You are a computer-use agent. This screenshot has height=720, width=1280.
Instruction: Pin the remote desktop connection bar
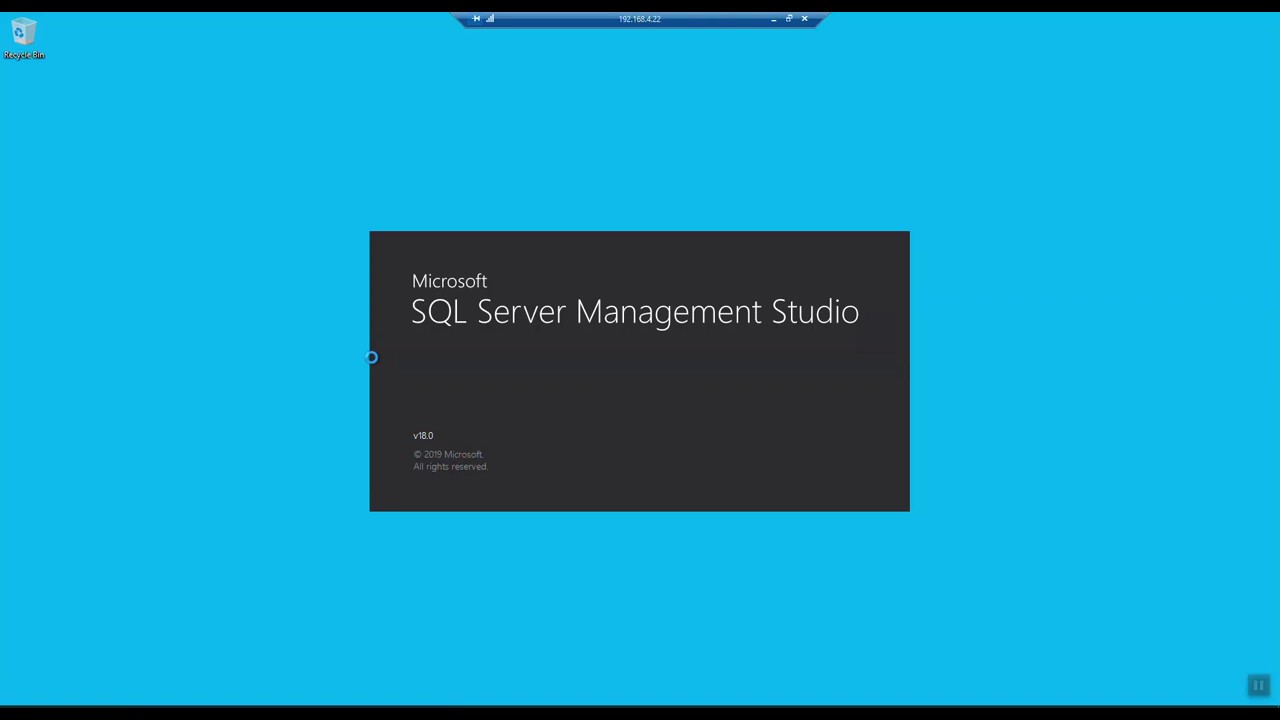[476, 19]
